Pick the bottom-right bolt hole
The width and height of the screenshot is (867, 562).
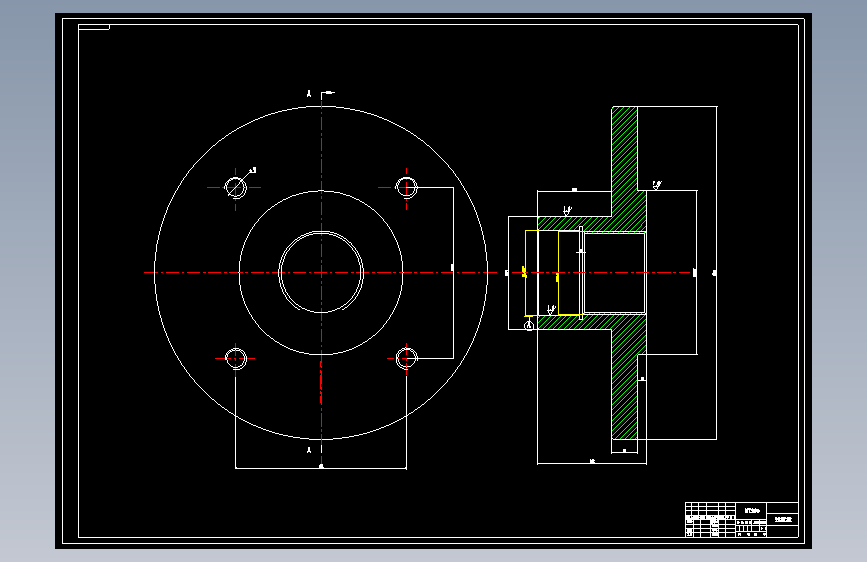406,358
